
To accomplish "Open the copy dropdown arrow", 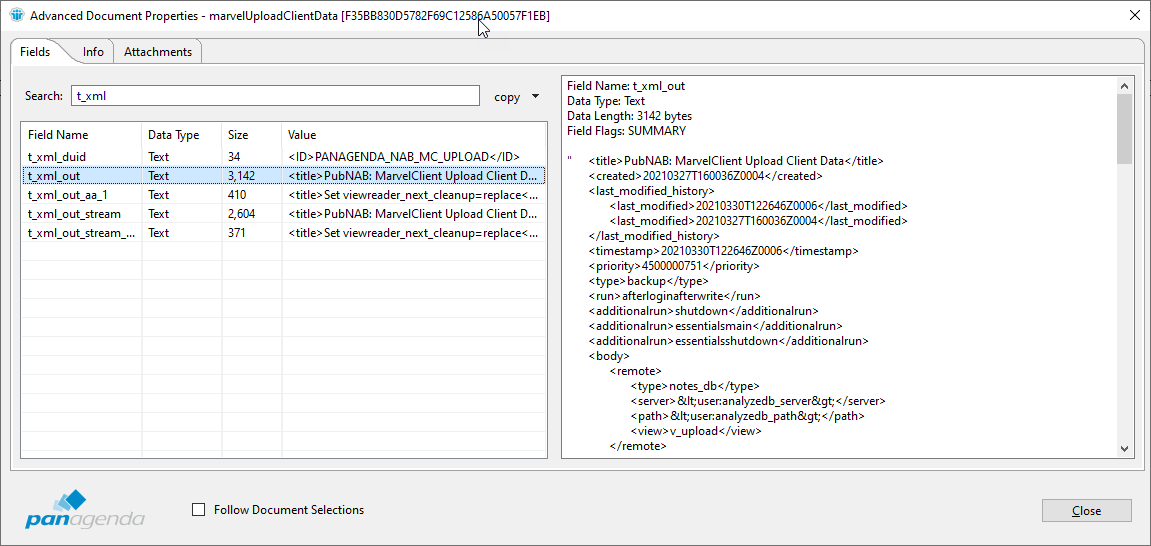I will click(x=535, y=97).
